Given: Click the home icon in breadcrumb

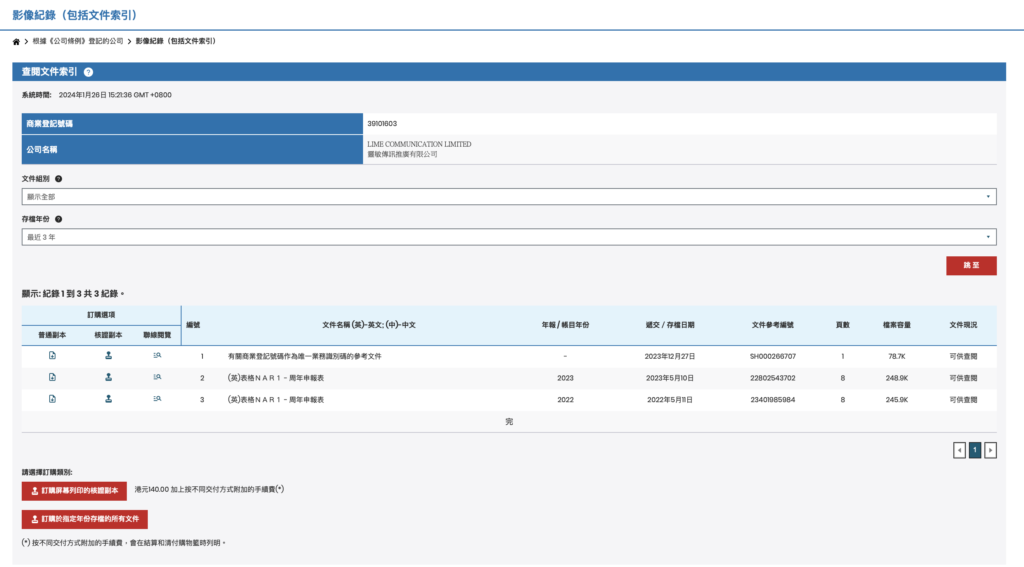Looking at the screenshot, I should [x=16, y=41].
